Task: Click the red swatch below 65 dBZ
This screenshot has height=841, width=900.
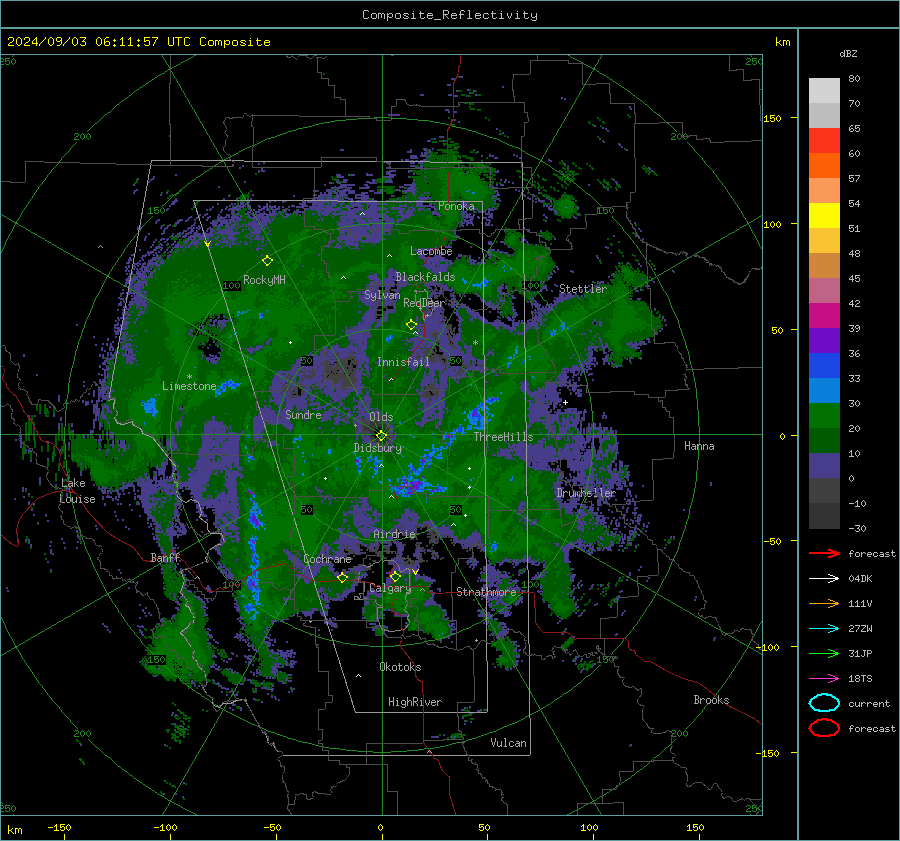Action: [x=824, y=141]
